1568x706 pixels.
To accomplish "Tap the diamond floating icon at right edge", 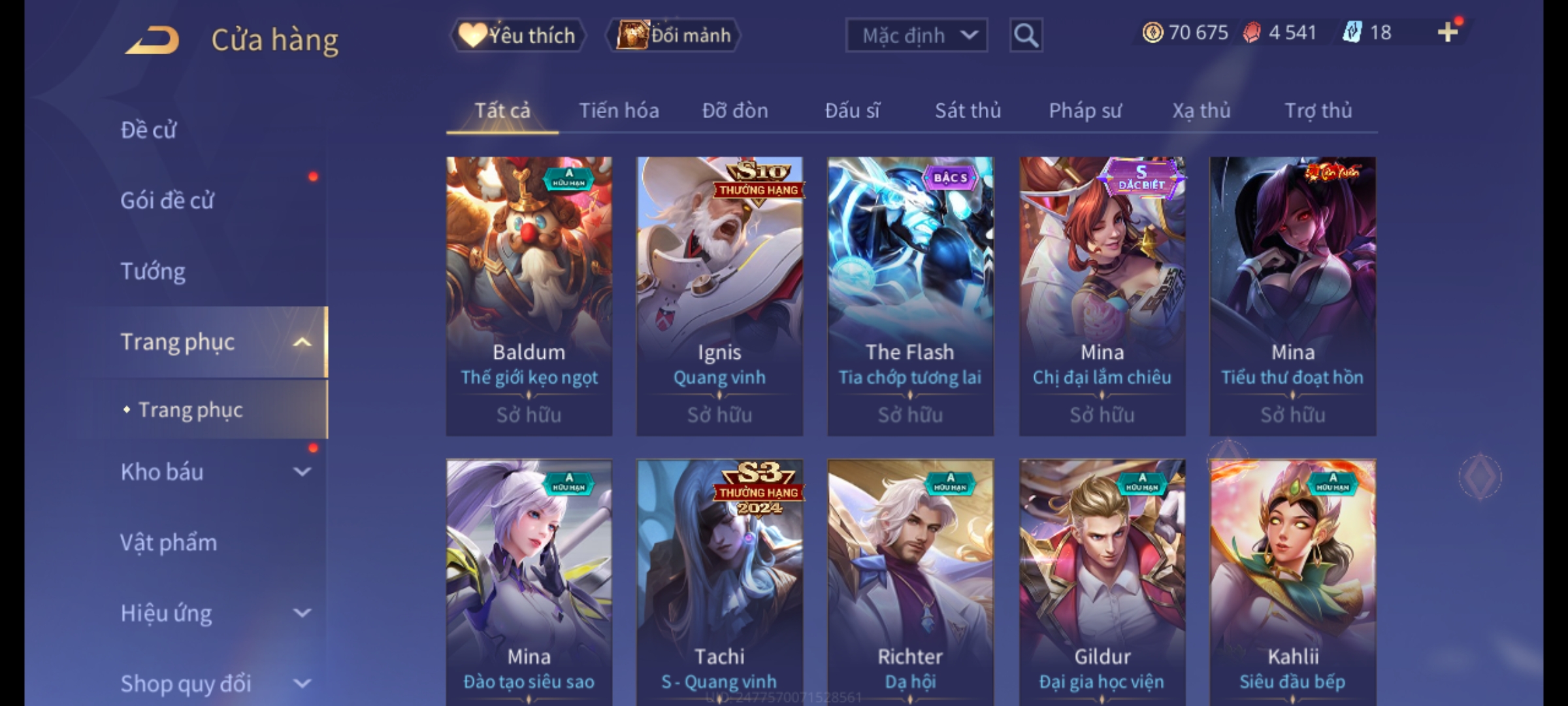I will coord(1480,477).
